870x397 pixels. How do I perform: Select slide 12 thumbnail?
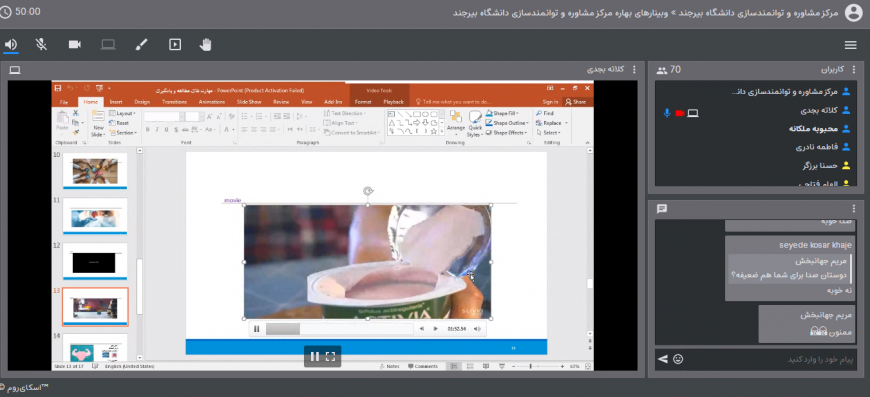pos(95,262)
